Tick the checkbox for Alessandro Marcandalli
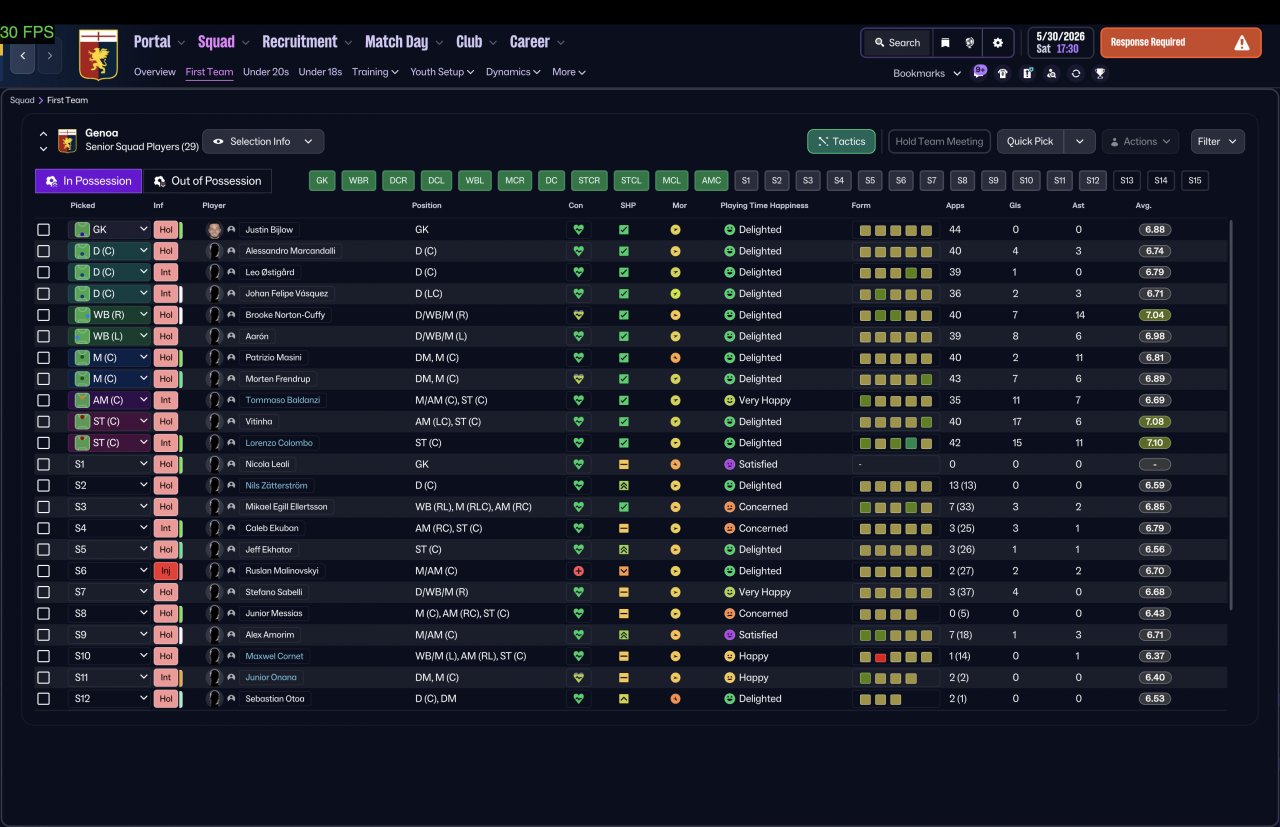1280x827 pixels. (43, 251)
